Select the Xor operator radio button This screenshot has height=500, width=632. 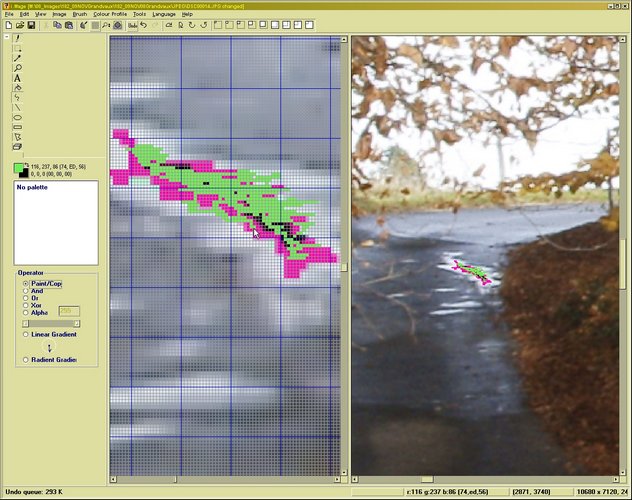[26, 304]
